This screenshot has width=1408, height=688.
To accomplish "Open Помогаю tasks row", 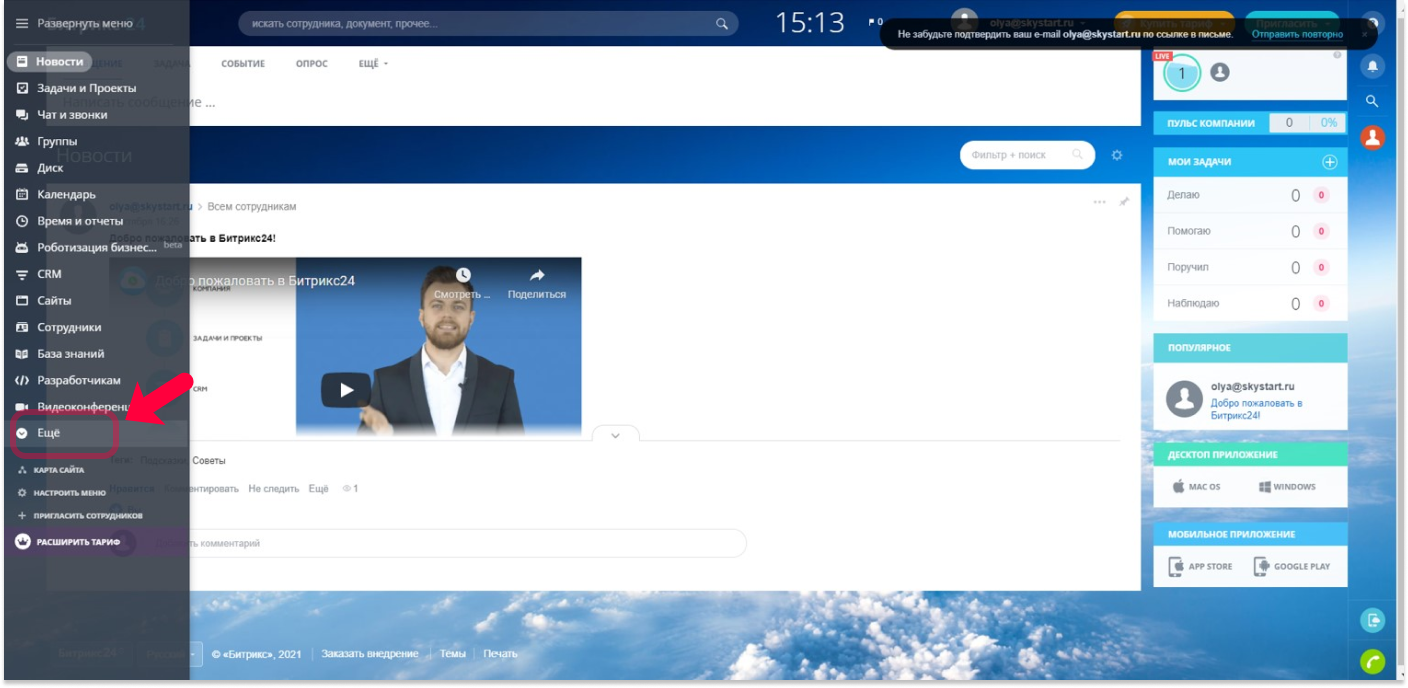I will [x=1250, y=231].
